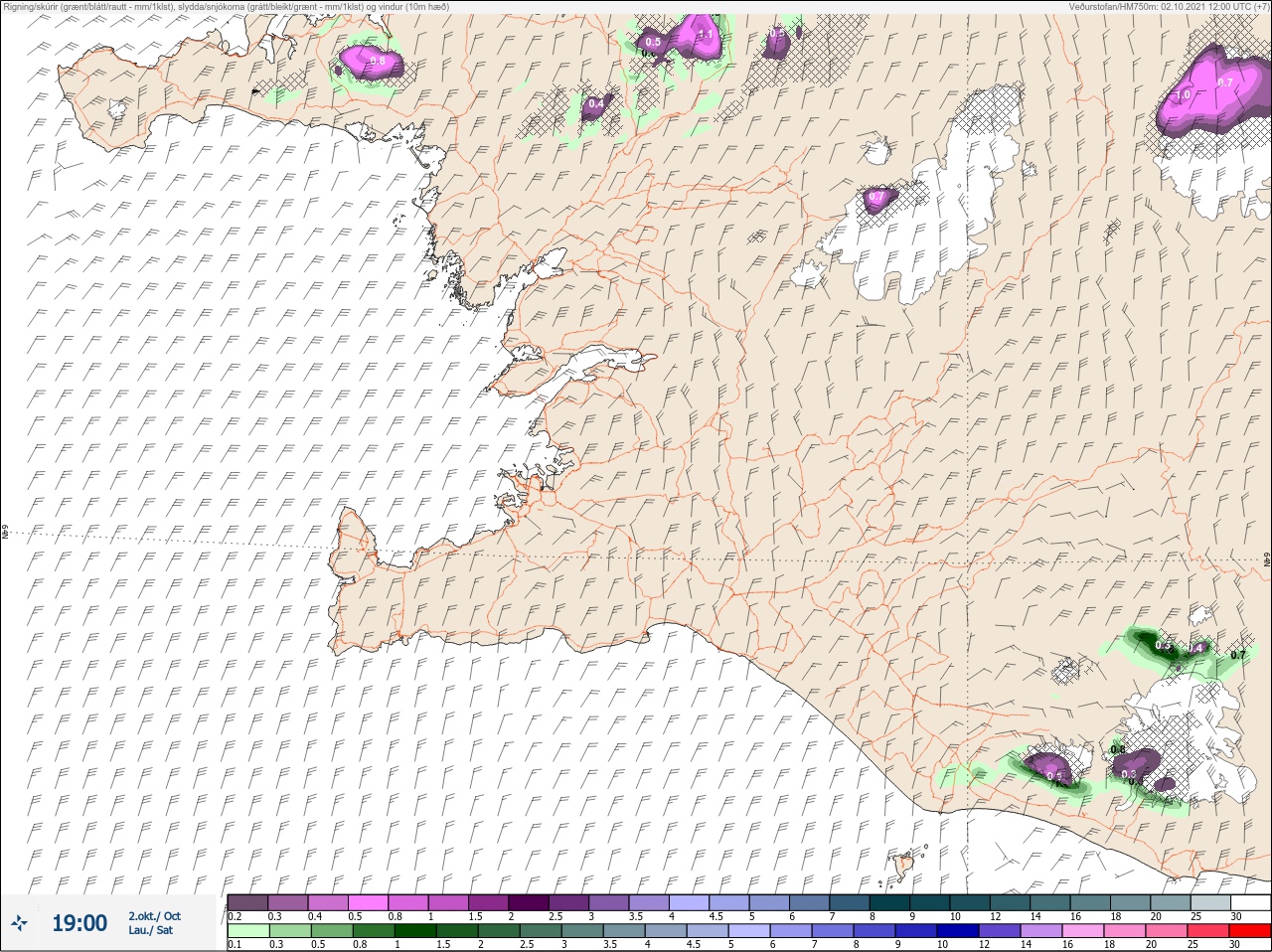
Task: Select the 'Lau./ Sat' weekday text
Action: tap(150, 930)
